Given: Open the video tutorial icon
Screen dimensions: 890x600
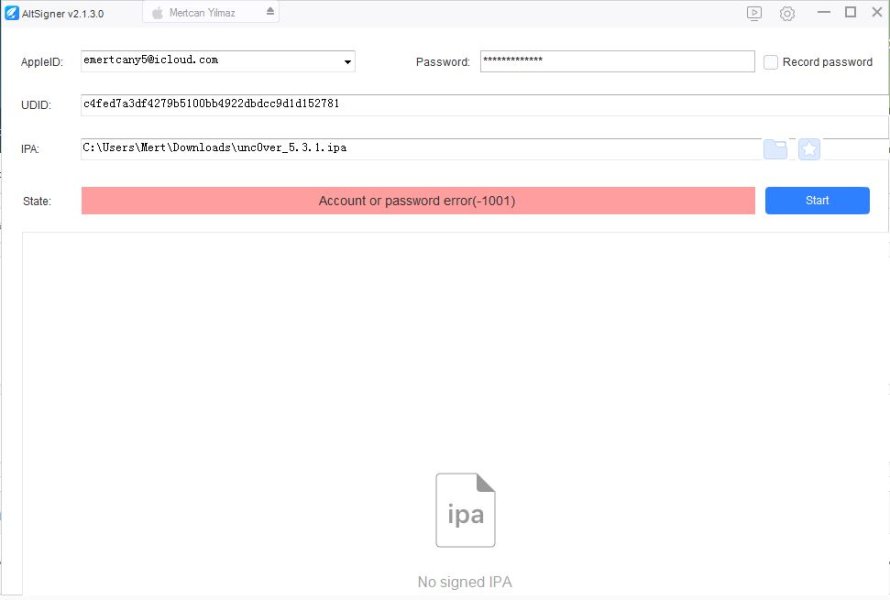Looking at the screenshot, I should 754,13.
